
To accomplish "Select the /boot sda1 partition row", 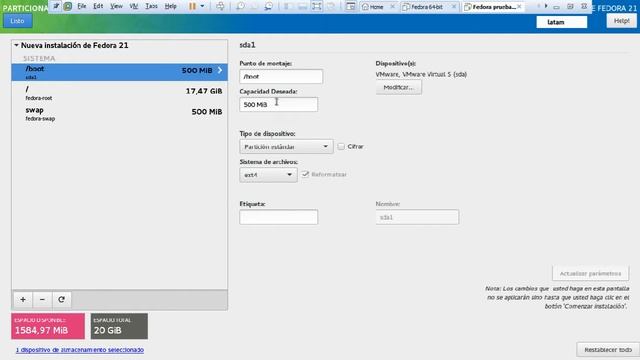I will [x=120, y=72].
